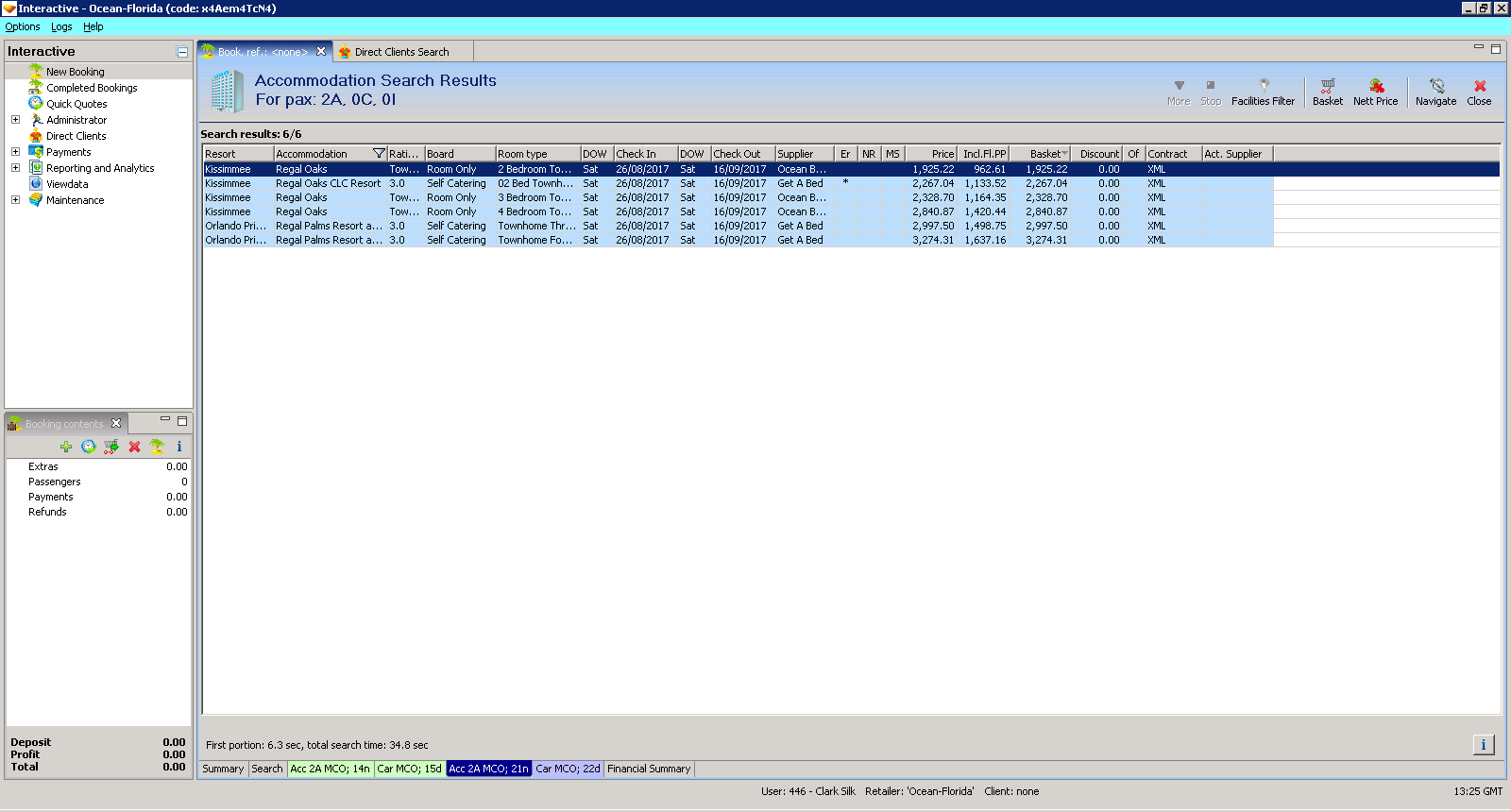Sort results by the Price column header
This screenshot has height=812, width=1511.
click(x=931, y=154)
